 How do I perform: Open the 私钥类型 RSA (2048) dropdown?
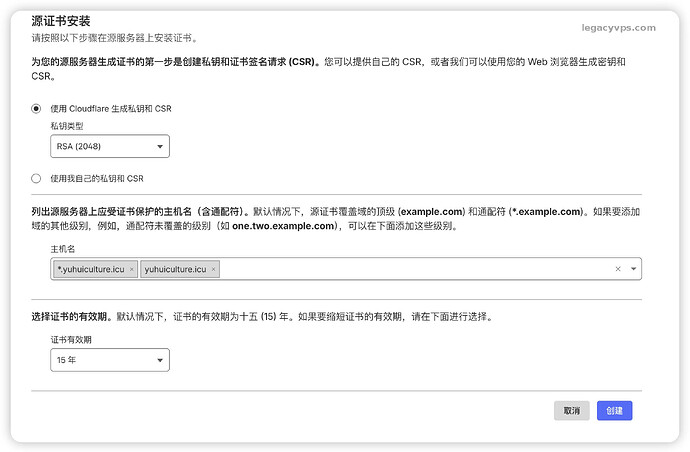click(x=110, y=146)
